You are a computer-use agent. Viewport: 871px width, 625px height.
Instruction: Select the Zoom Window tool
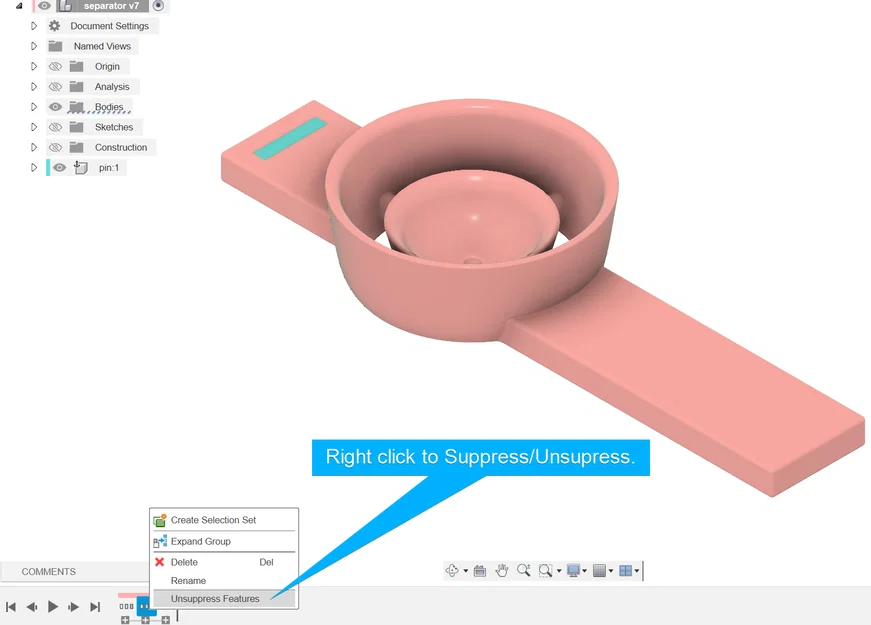click(545, 571)
